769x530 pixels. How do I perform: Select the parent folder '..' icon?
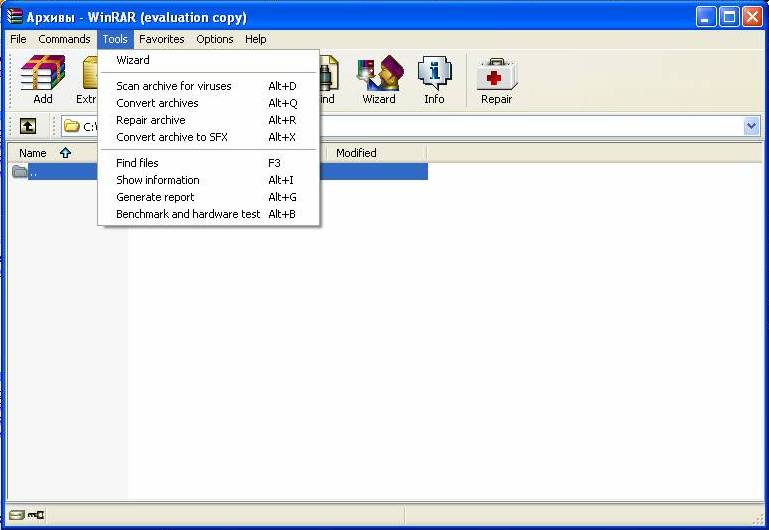click(x=20, y=171)
